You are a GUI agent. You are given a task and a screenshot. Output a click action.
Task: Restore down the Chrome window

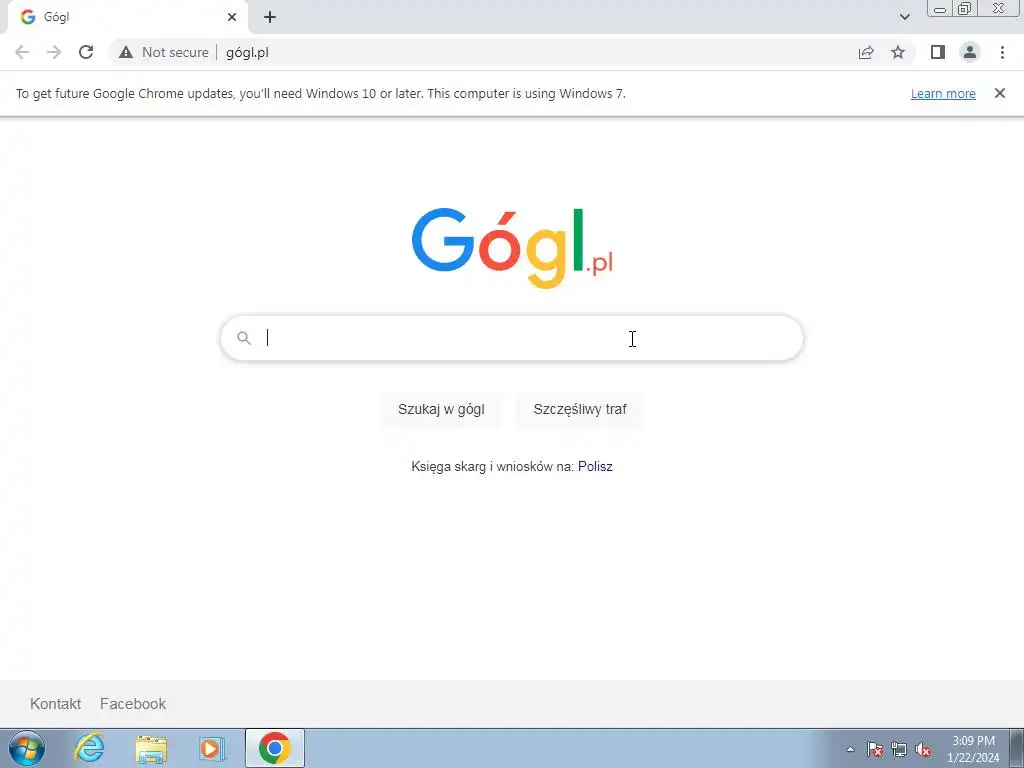click(964, 8)
